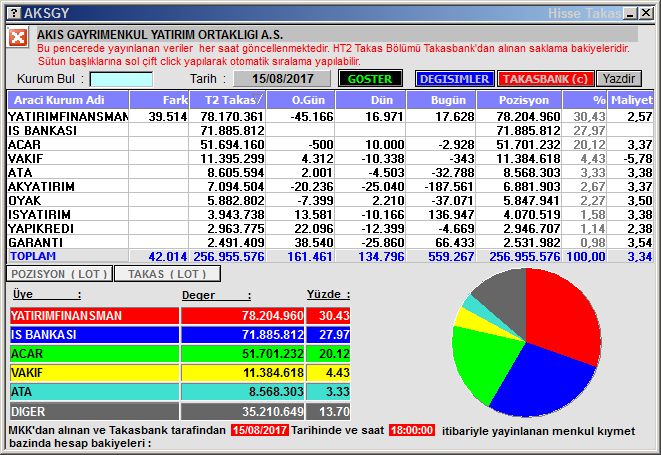Click the Tarih date field 15/08/2017
Screen dimensions: 661x455
point(282,79)
